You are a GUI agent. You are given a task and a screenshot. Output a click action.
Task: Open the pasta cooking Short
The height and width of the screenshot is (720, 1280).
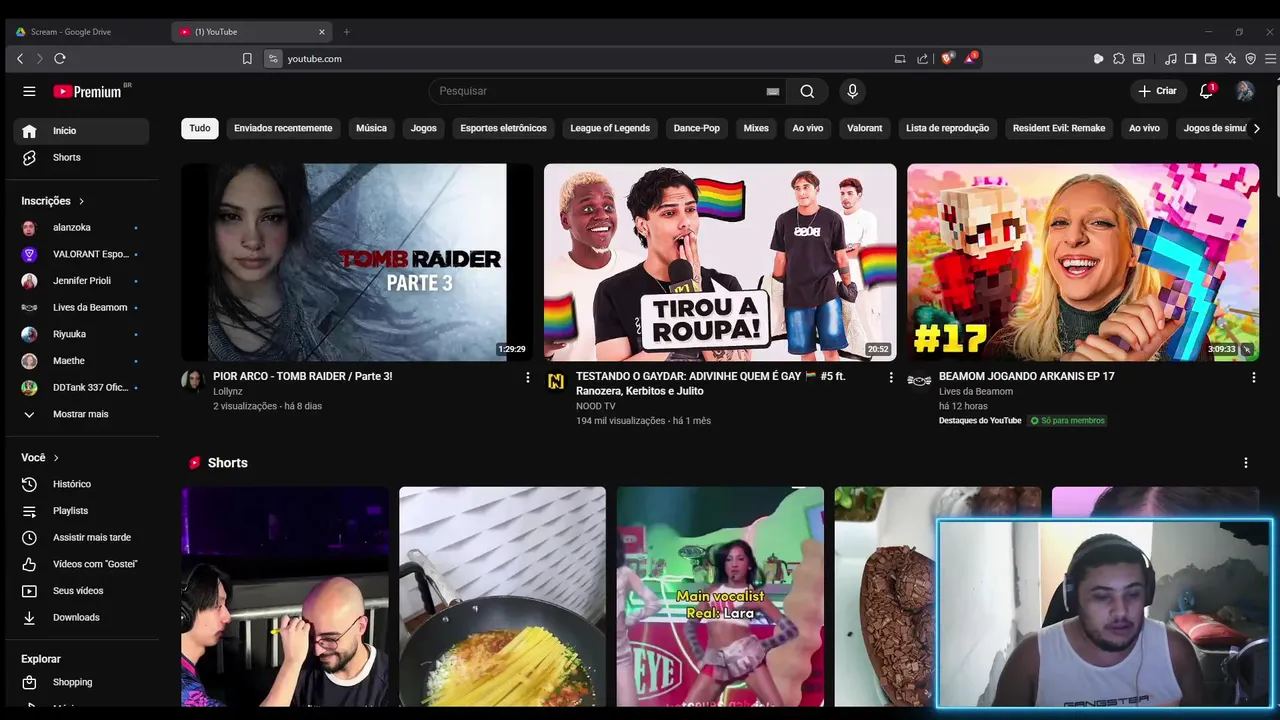pyautogui.click(x=502, y=597)
